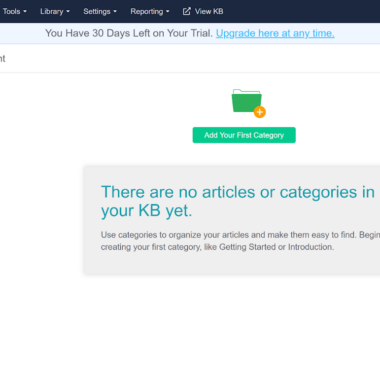Click the trial days left notice text
This screenshot has height=380, width=380.
pos(129,33)
